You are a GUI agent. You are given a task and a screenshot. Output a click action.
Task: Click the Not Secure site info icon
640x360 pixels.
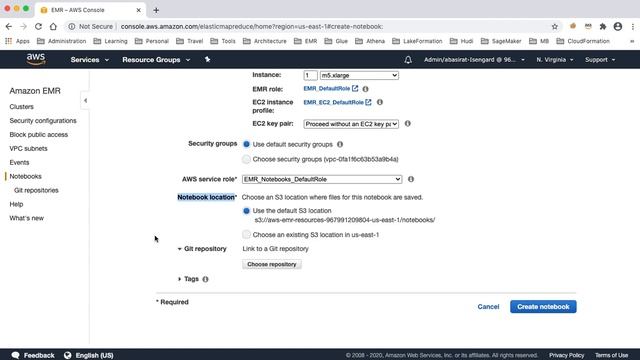coord(71,27)
